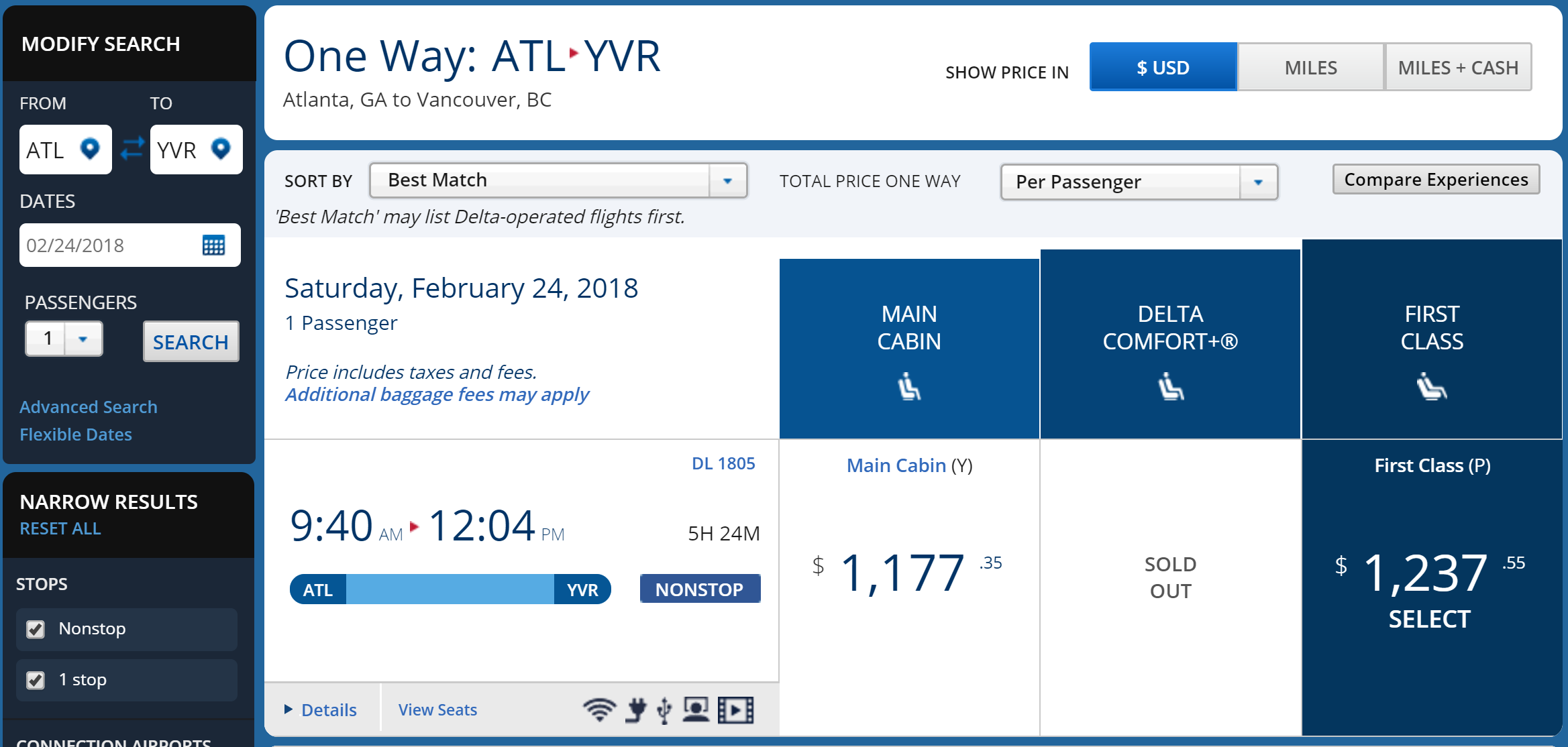The height and width of the screenshot is (747, 1568).
Task: Expand flight Details disclosure triangle
Action: click(289, 709)
